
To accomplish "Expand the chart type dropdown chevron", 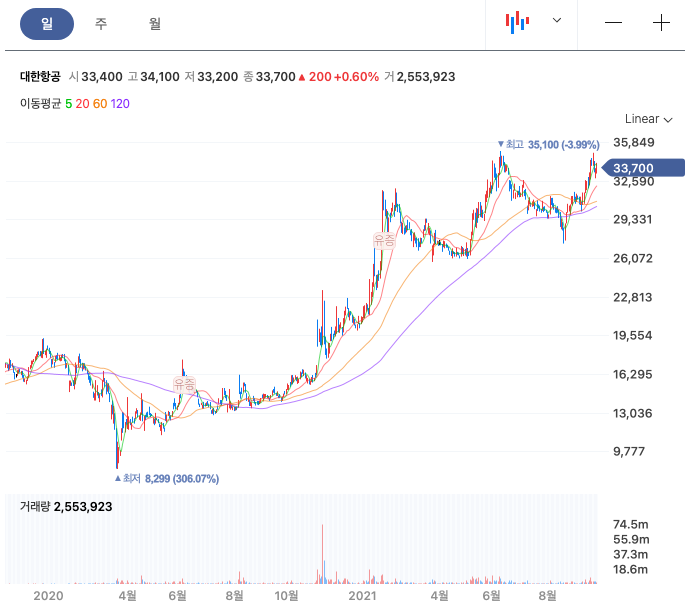I will (556, 20).
